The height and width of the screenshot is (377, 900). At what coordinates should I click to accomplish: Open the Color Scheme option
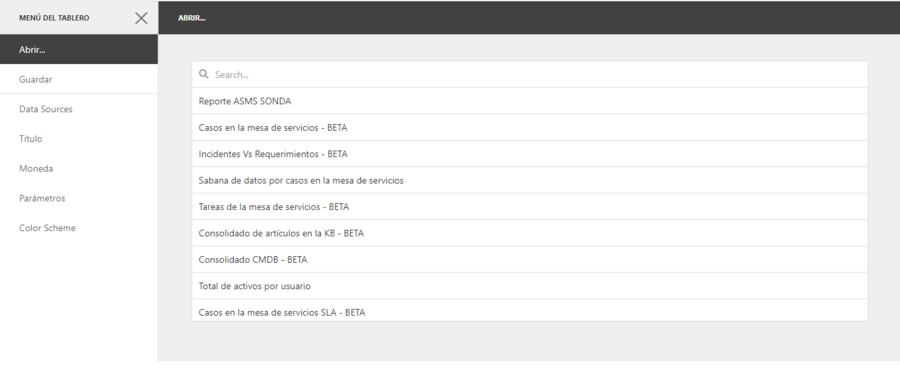point(79,228)
